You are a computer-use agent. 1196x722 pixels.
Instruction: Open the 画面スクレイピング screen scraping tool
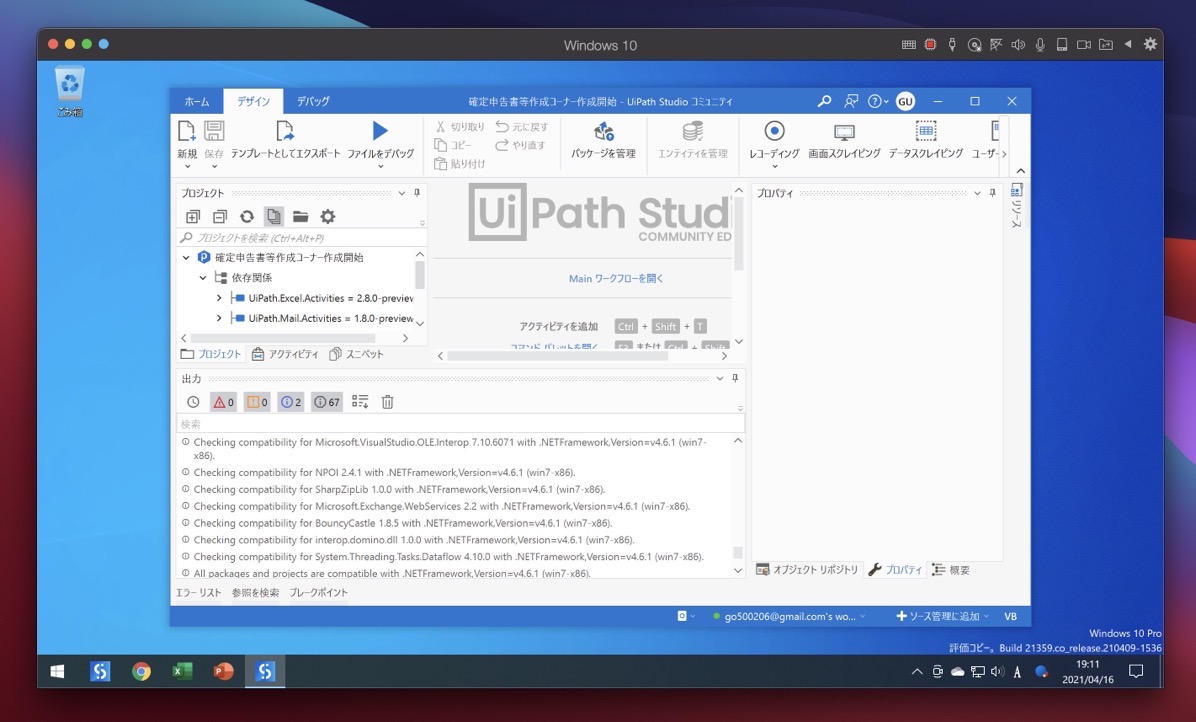click(x=844, y=132)
